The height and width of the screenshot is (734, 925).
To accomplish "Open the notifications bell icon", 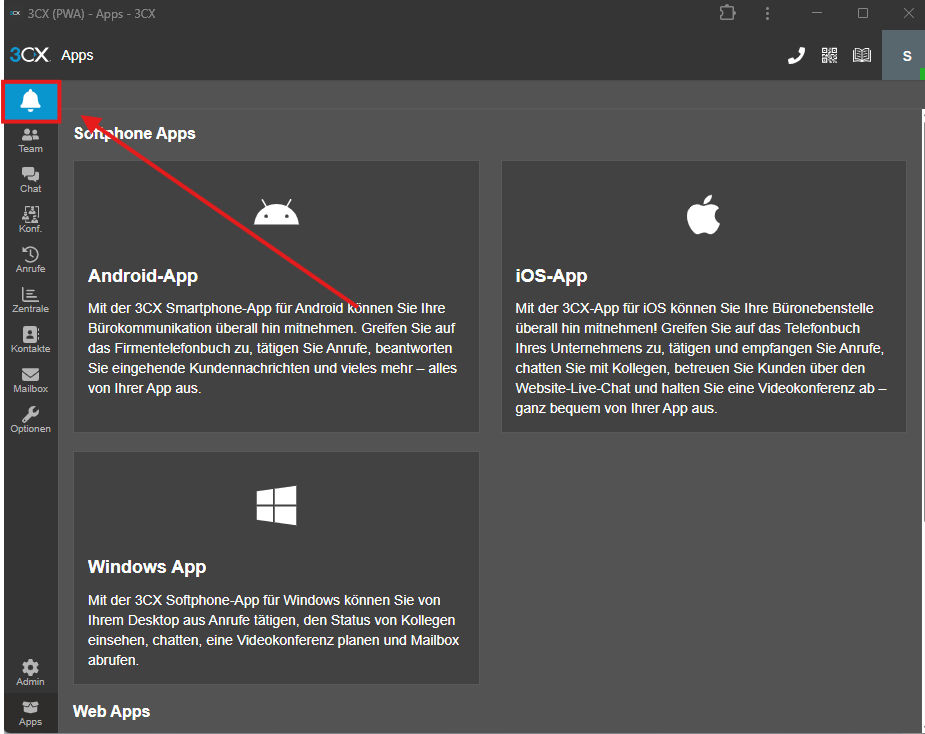I will pos(31,101).
